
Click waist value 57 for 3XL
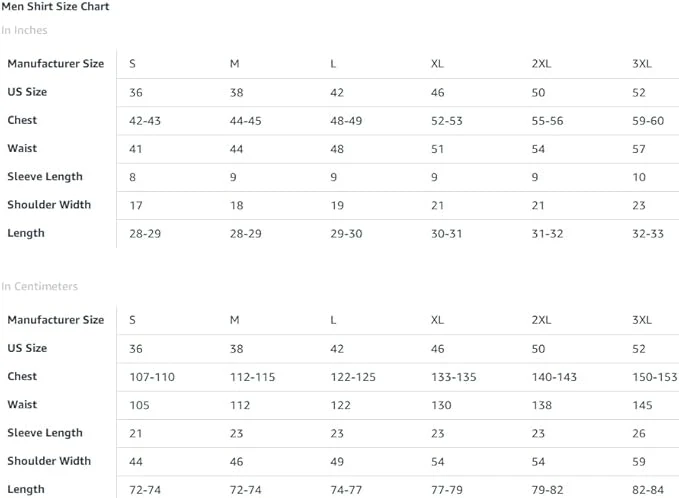point(639,148)
